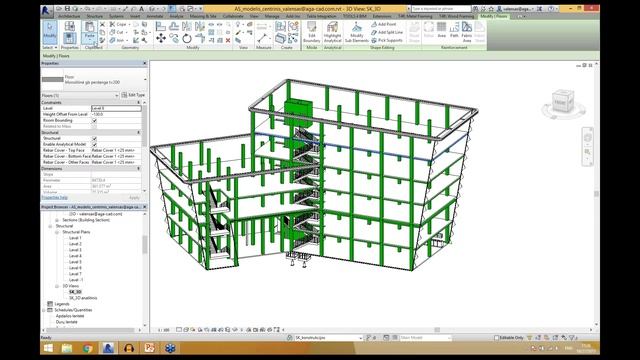Image resolution: width=640 pixels, height=360 pixels.
Task: Collapse 3D Views node in Project Browser
Action: 57,286
